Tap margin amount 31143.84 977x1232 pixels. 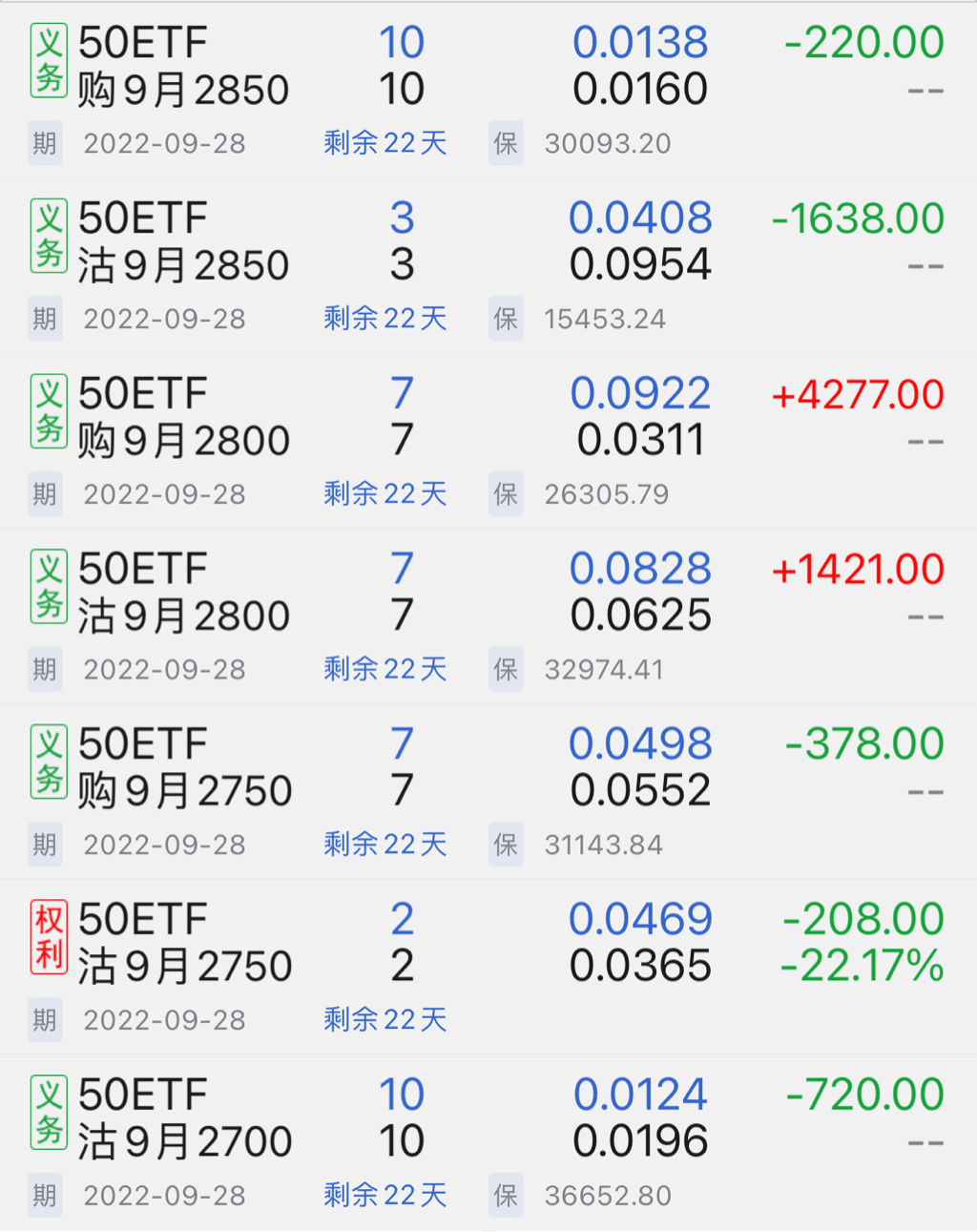(603, 846)
